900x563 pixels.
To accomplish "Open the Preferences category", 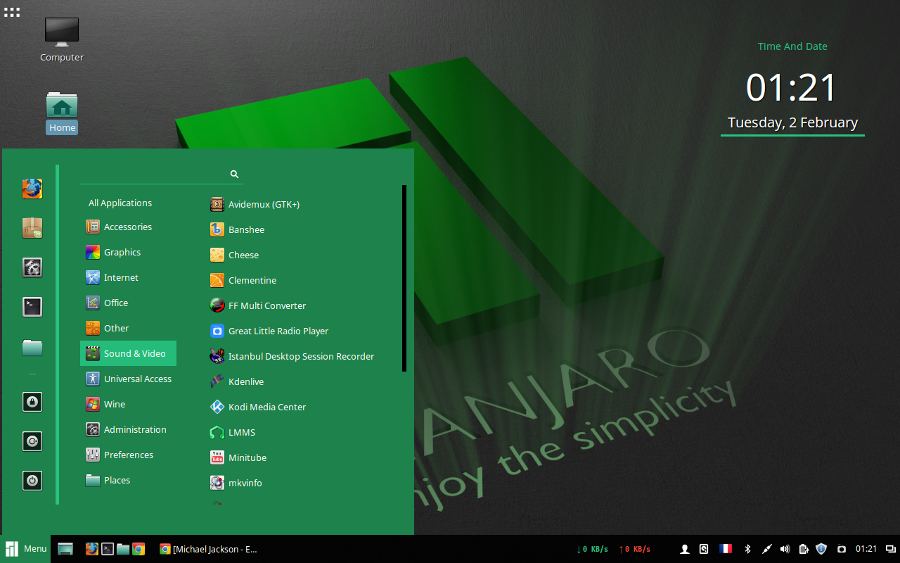I will 128,455.
